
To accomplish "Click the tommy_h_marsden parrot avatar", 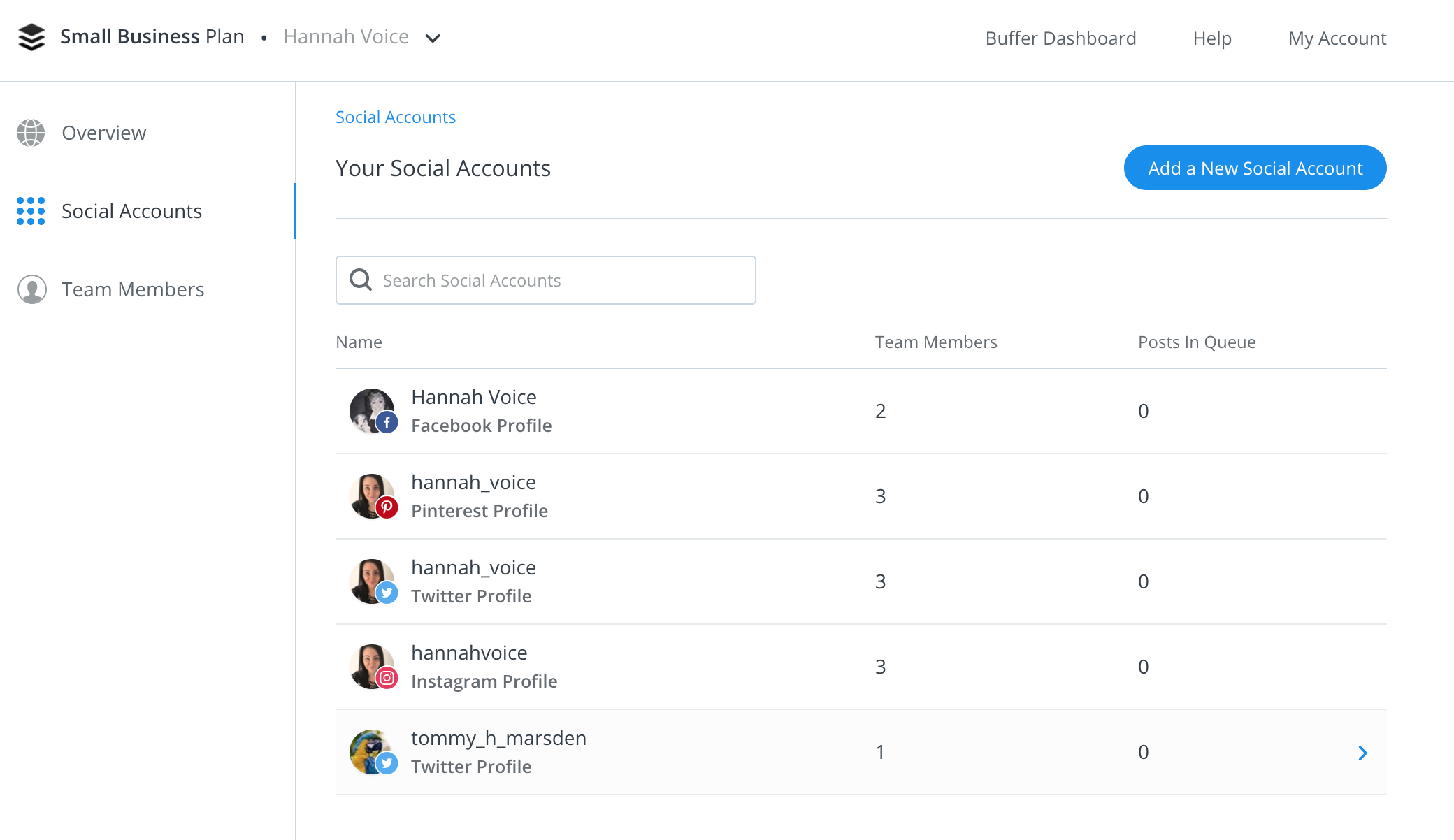I will click(371, 751).
